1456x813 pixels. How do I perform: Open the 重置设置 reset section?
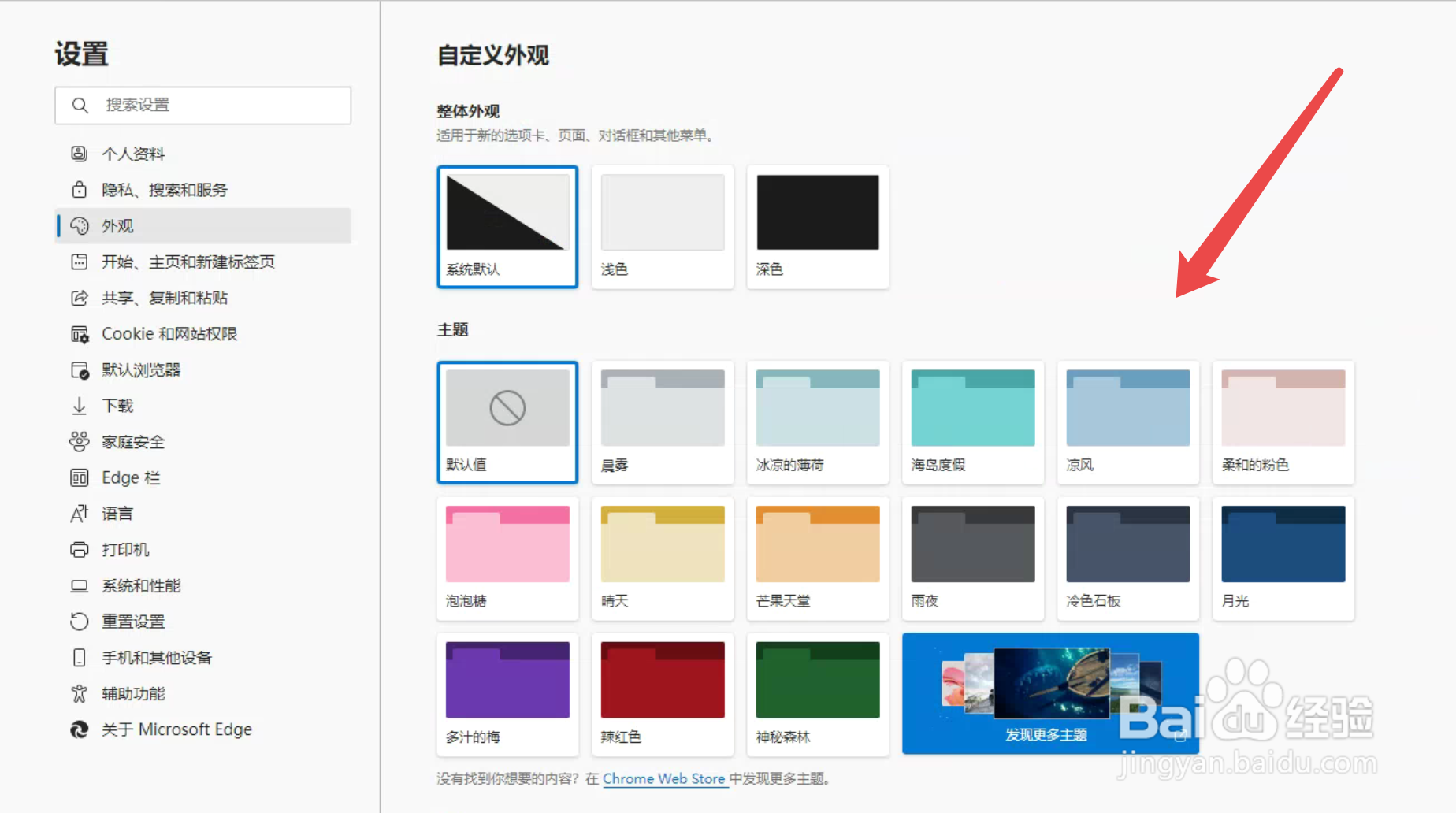click(x=133, y=621)
